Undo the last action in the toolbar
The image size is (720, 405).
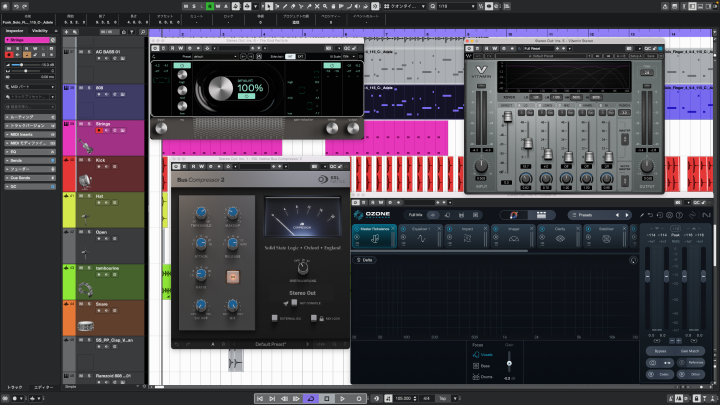click(16, 6)
